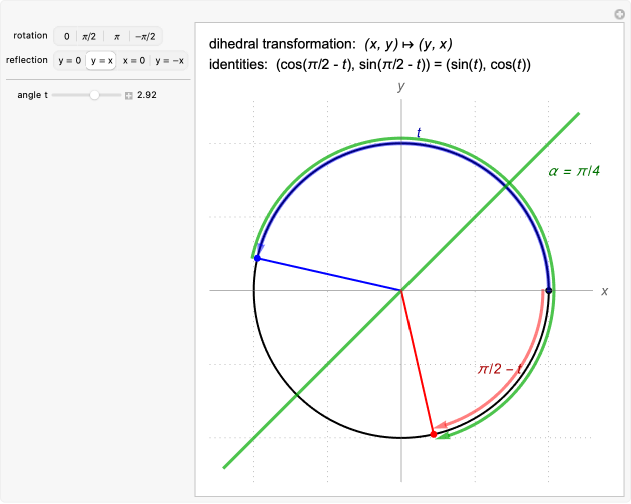This screenshot has width=631, height=504.
Task: Expand angle t slider controls with plus icon
Action: tap(128, 96)
